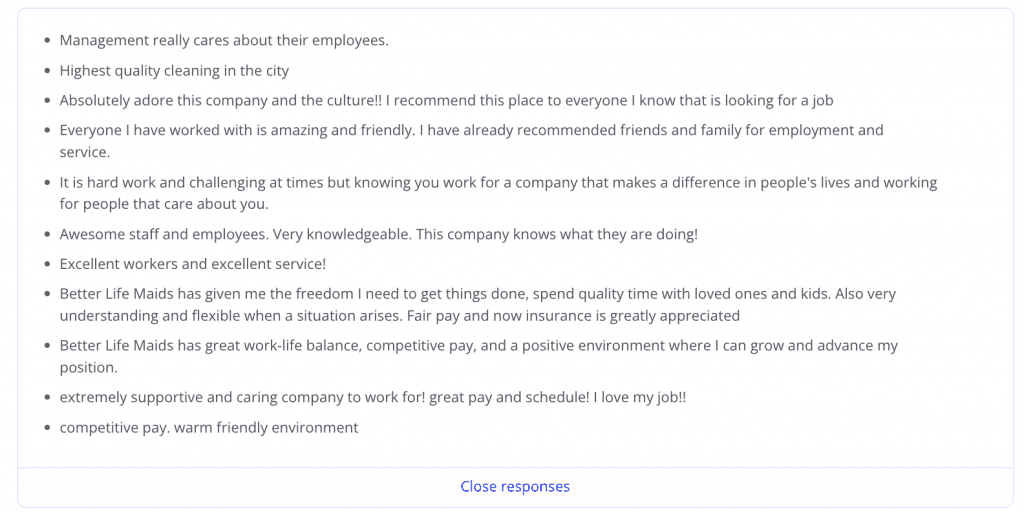Click the "Absolutely adore this company" response
The width and height of the screenshot is (1024, 516).
pyautogui.click(x=446, y=101)
